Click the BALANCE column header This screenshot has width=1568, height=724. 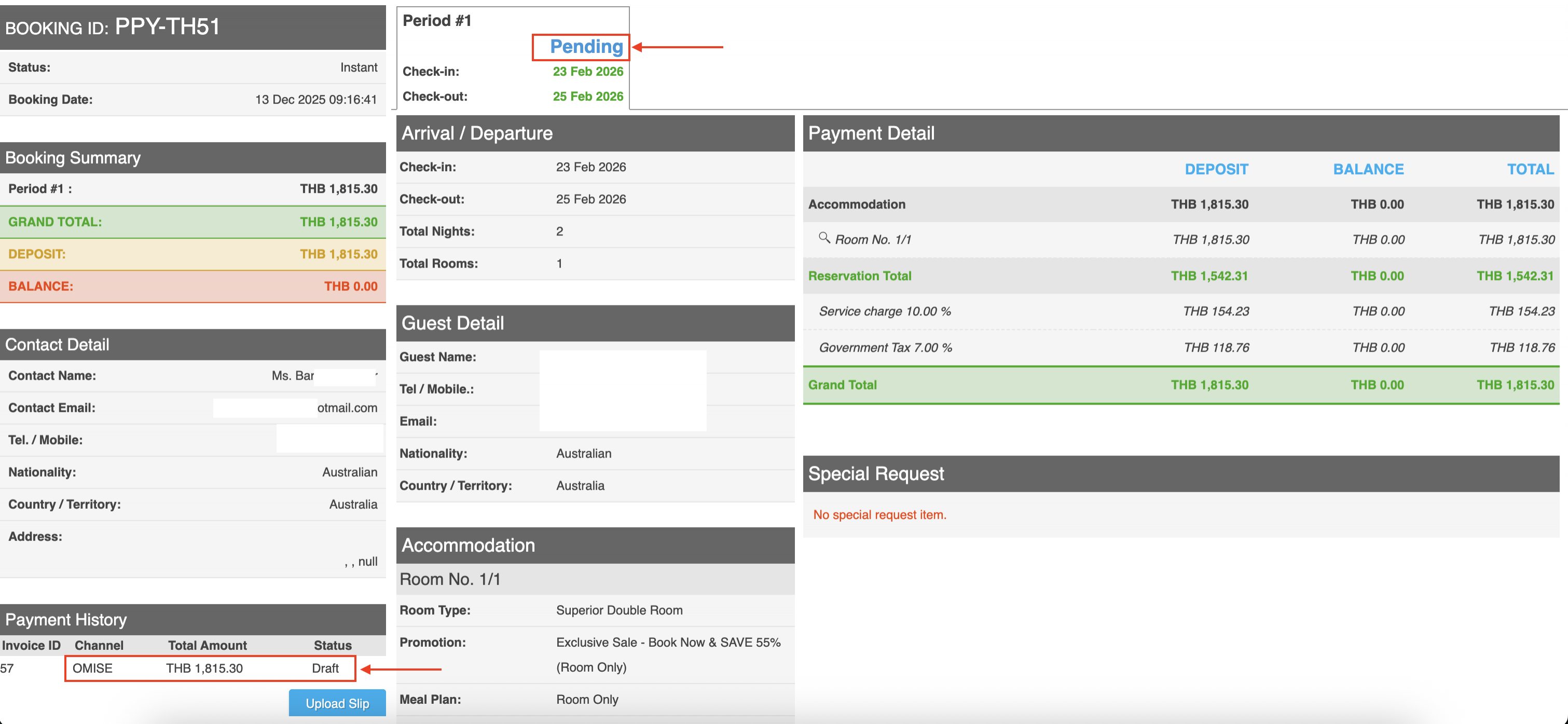click(1368, 169)
